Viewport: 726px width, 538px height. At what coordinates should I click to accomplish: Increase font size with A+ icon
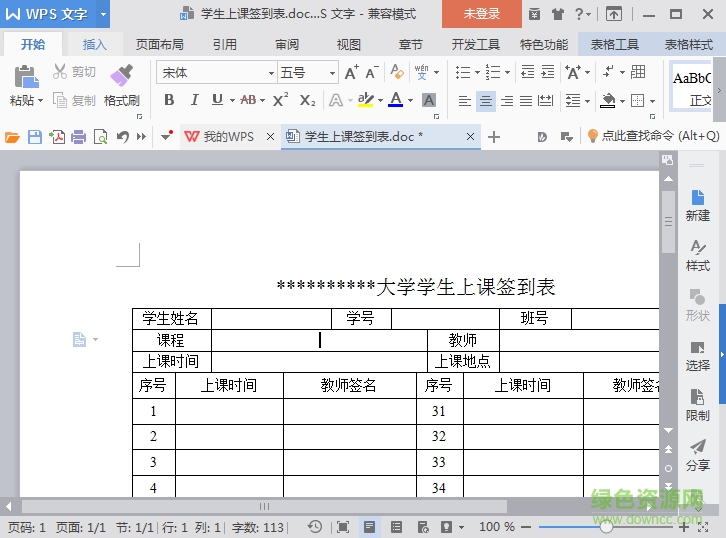pos(351,72)
